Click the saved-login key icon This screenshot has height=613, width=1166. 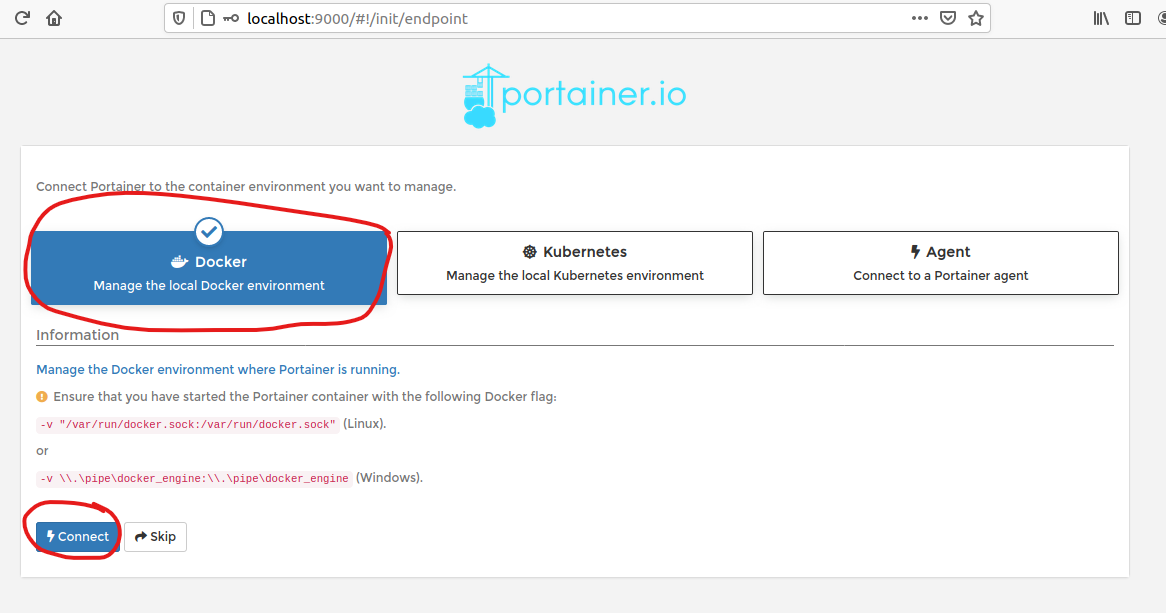[231, 19]
